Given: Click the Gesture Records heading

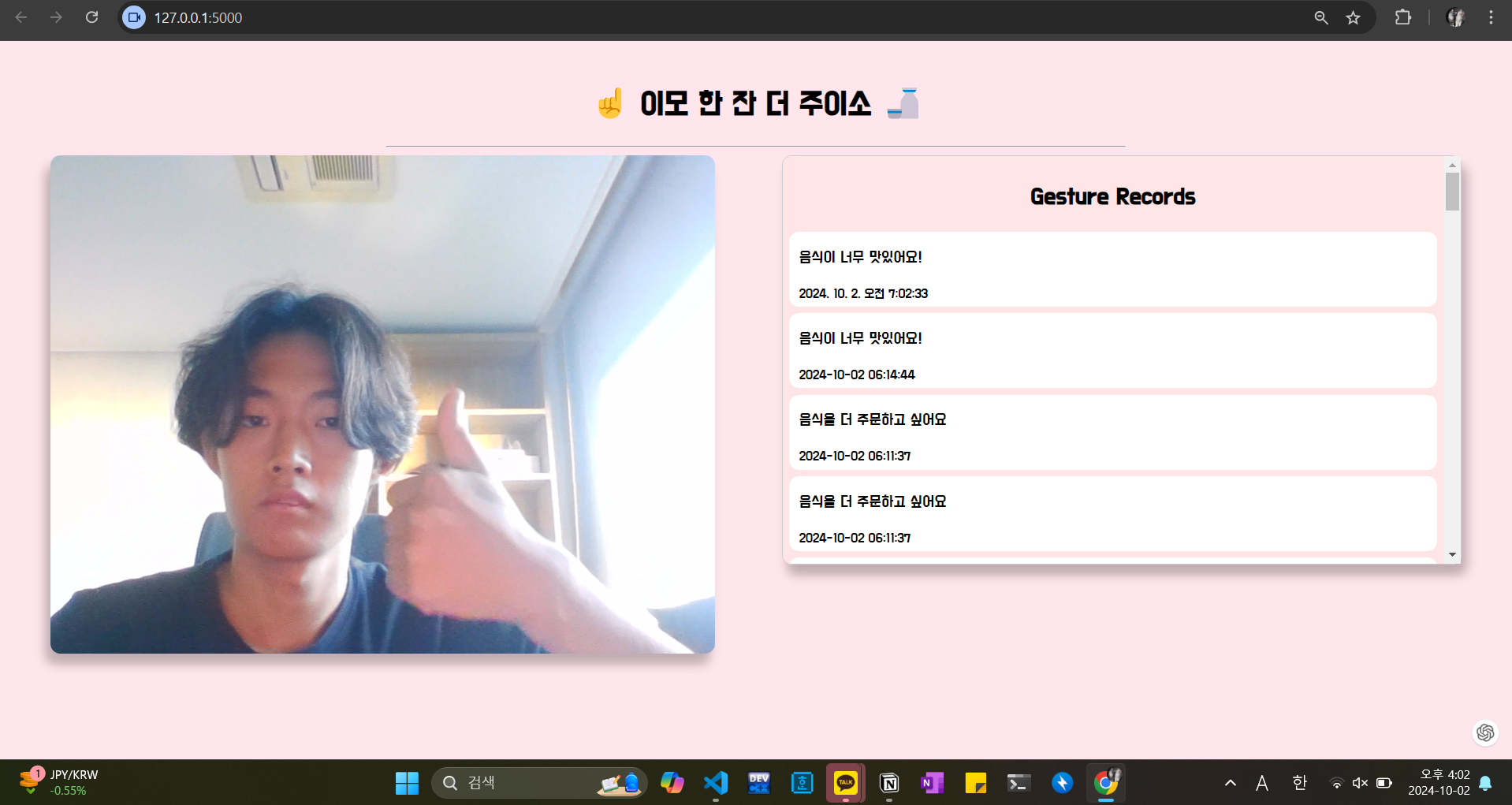Looking at the screenshot, I should [x=1112, y=196].
